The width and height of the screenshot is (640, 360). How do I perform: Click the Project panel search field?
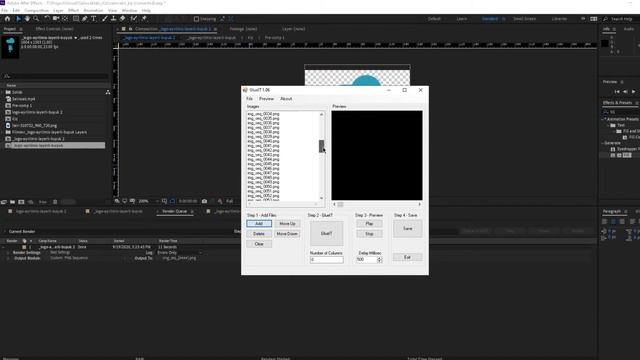click(x=55, y=76)
